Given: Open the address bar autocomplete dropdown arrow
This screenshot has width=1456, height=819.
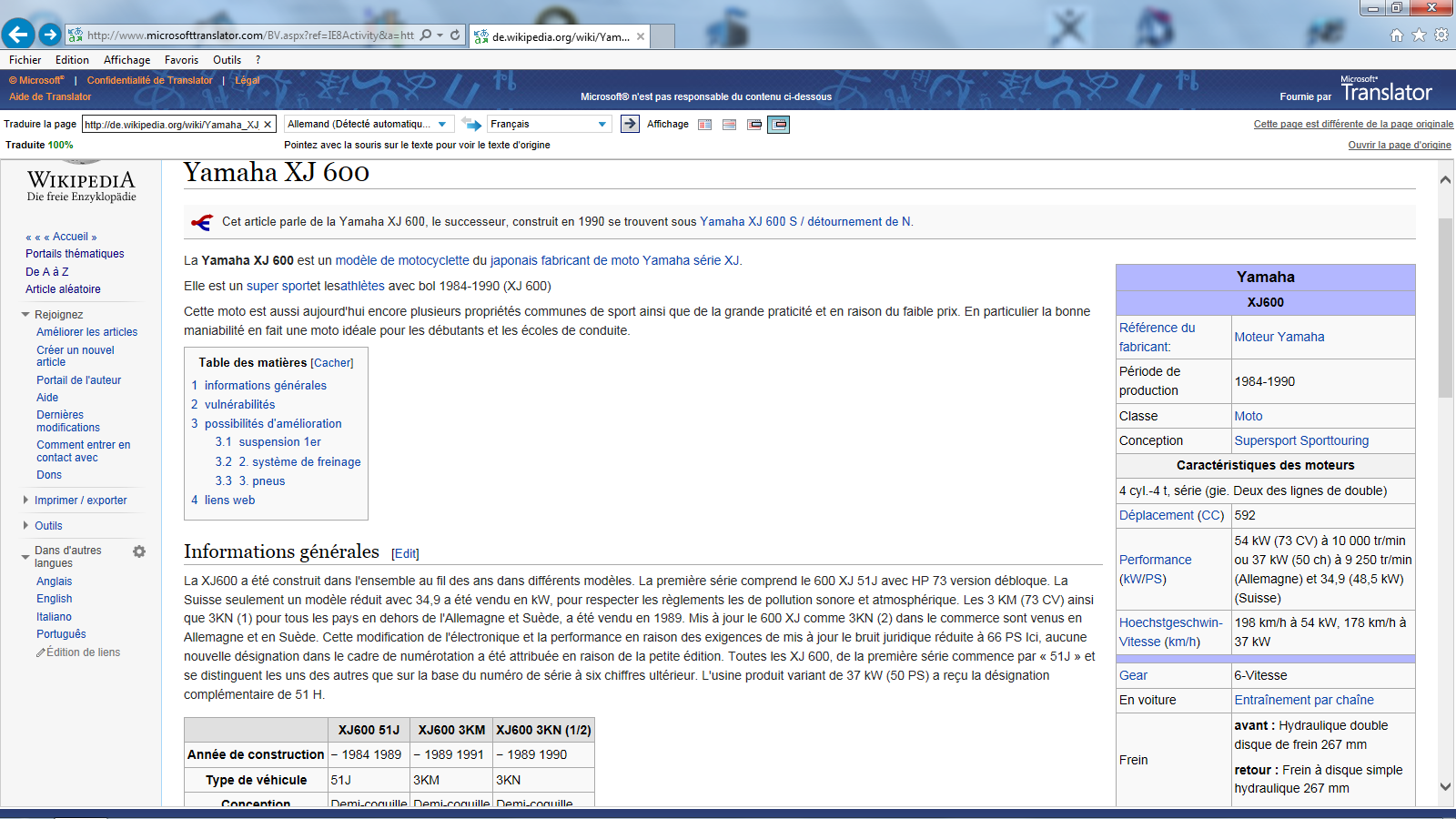Looking at the screenshot, I should [x=440, y=35].
